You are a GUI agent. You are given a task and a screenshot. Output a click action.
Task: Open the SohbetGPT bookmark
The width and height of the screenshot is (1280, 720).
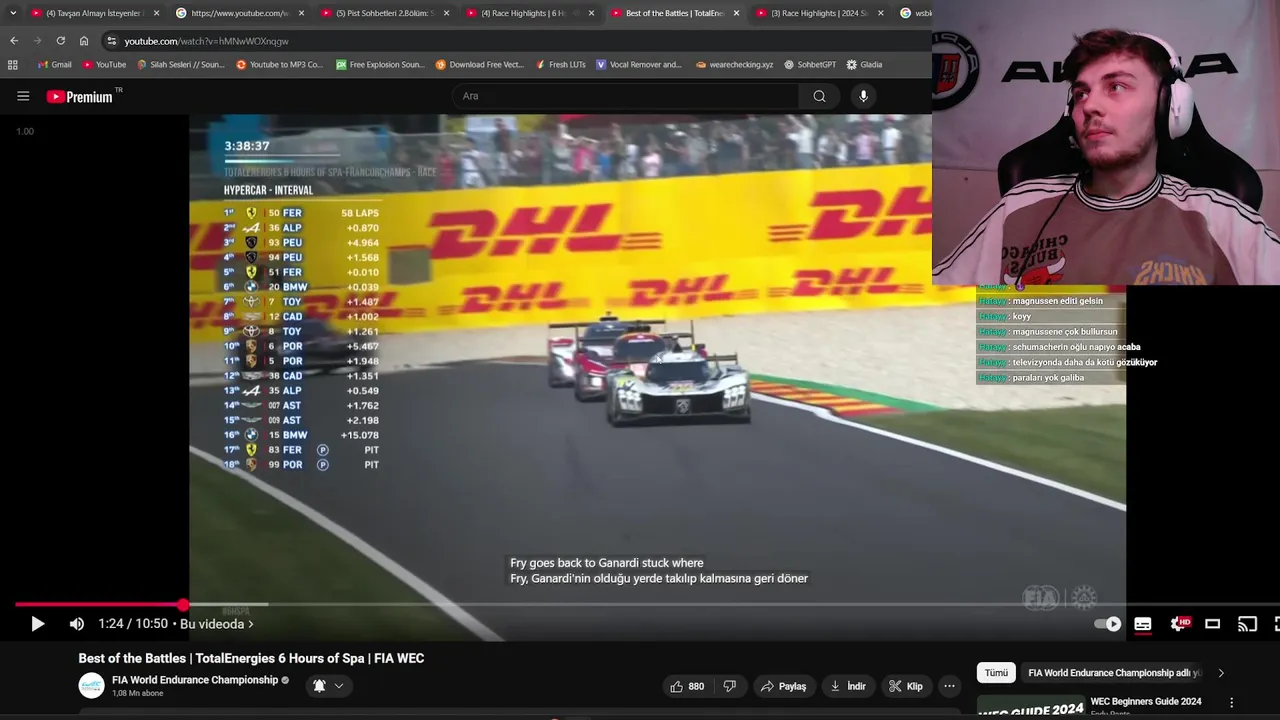point(810,64)
